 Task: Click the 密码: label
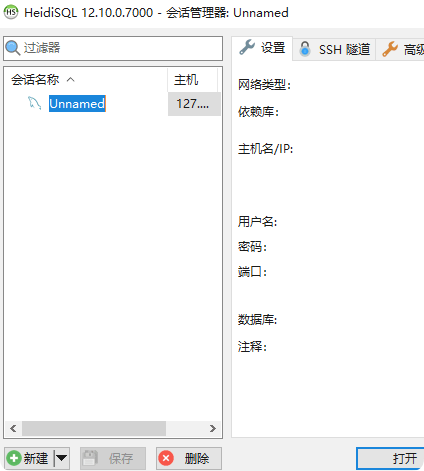pyautogui.click(x=252, y=247)
